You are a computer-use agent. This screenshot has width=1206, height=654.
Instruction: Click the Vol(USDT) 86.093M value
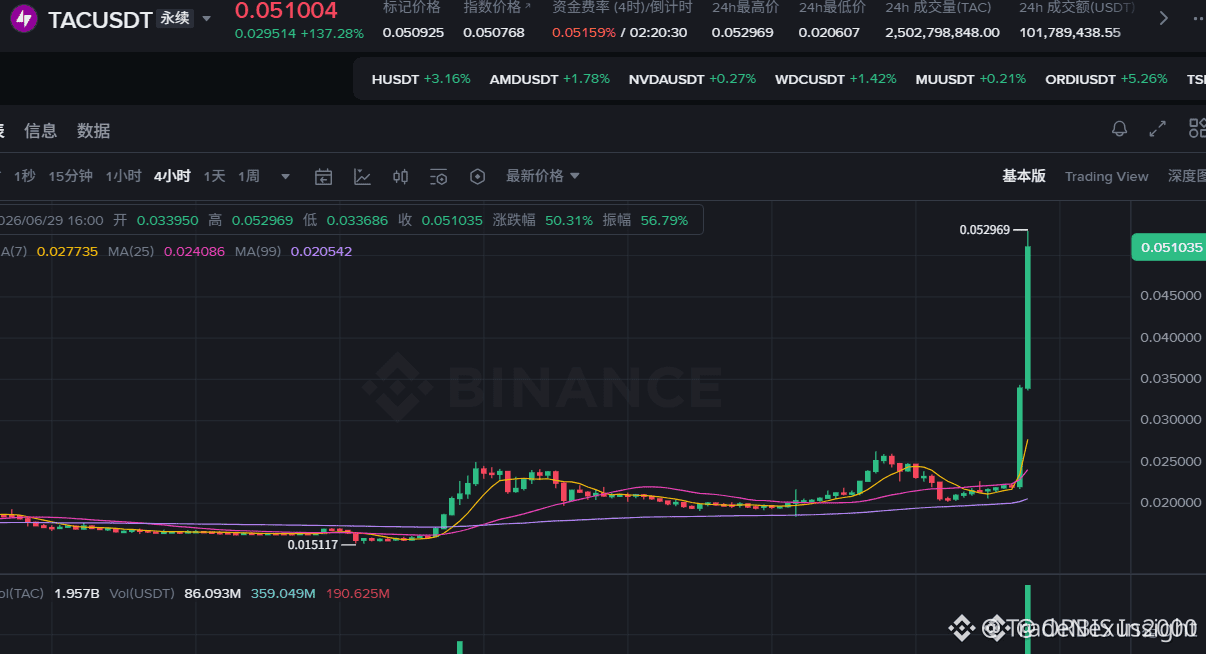click(x=212, y=594)
